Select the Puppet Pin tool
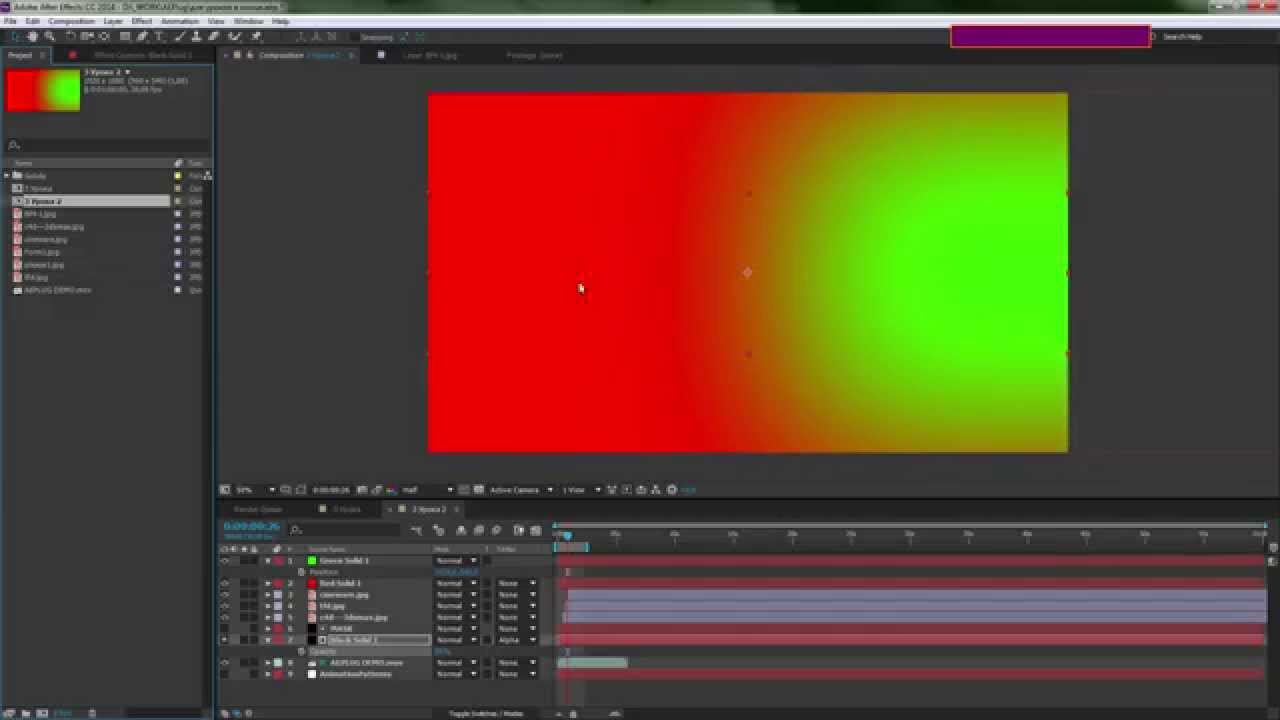Image resolution: width=1280 pixels, height=720 pixels. tap(256, 37)
